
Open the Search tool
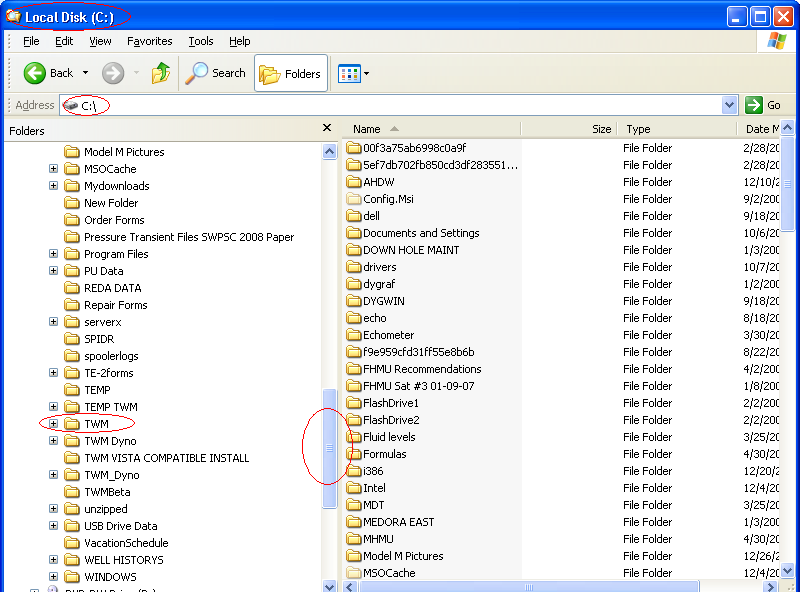point(216,73)
